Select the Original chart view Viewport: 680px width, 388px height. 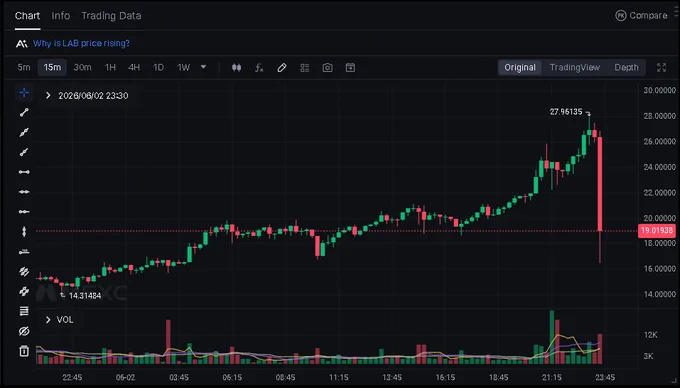point(520,68)
